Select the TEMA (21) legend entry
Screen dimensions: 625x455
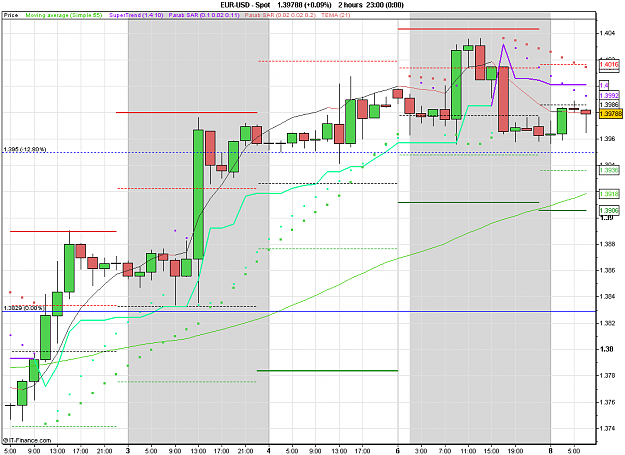tap(336, 15)
